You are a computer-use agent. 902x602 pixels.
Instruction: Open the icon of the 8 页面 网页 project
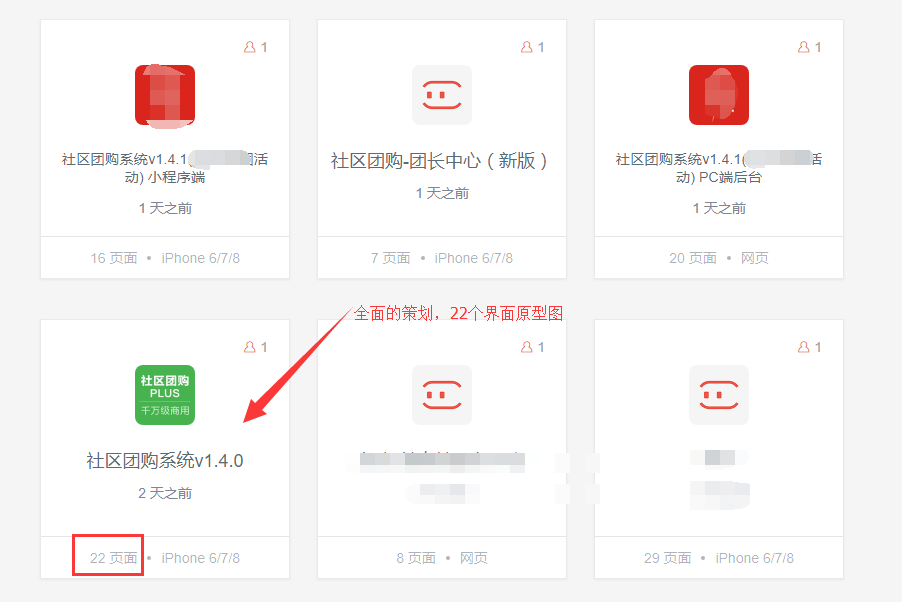click(442, 395)
